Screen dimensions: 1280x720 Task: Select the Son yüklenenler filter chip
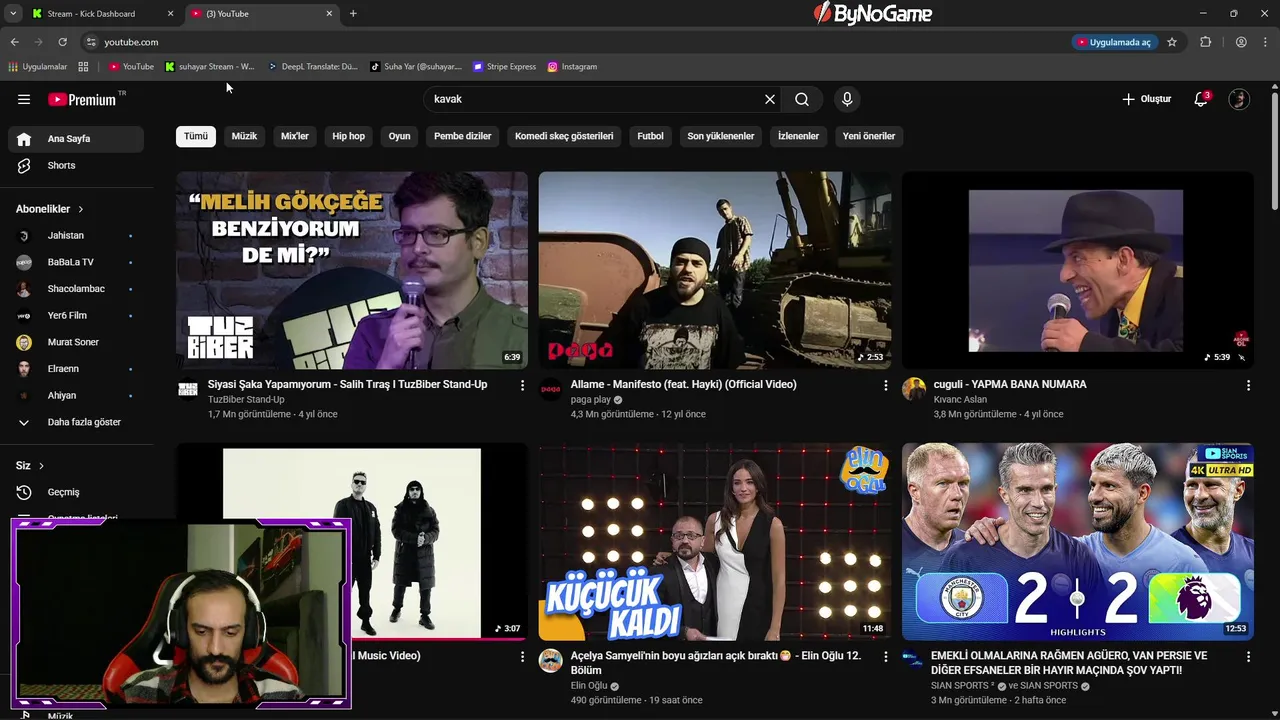721,136
